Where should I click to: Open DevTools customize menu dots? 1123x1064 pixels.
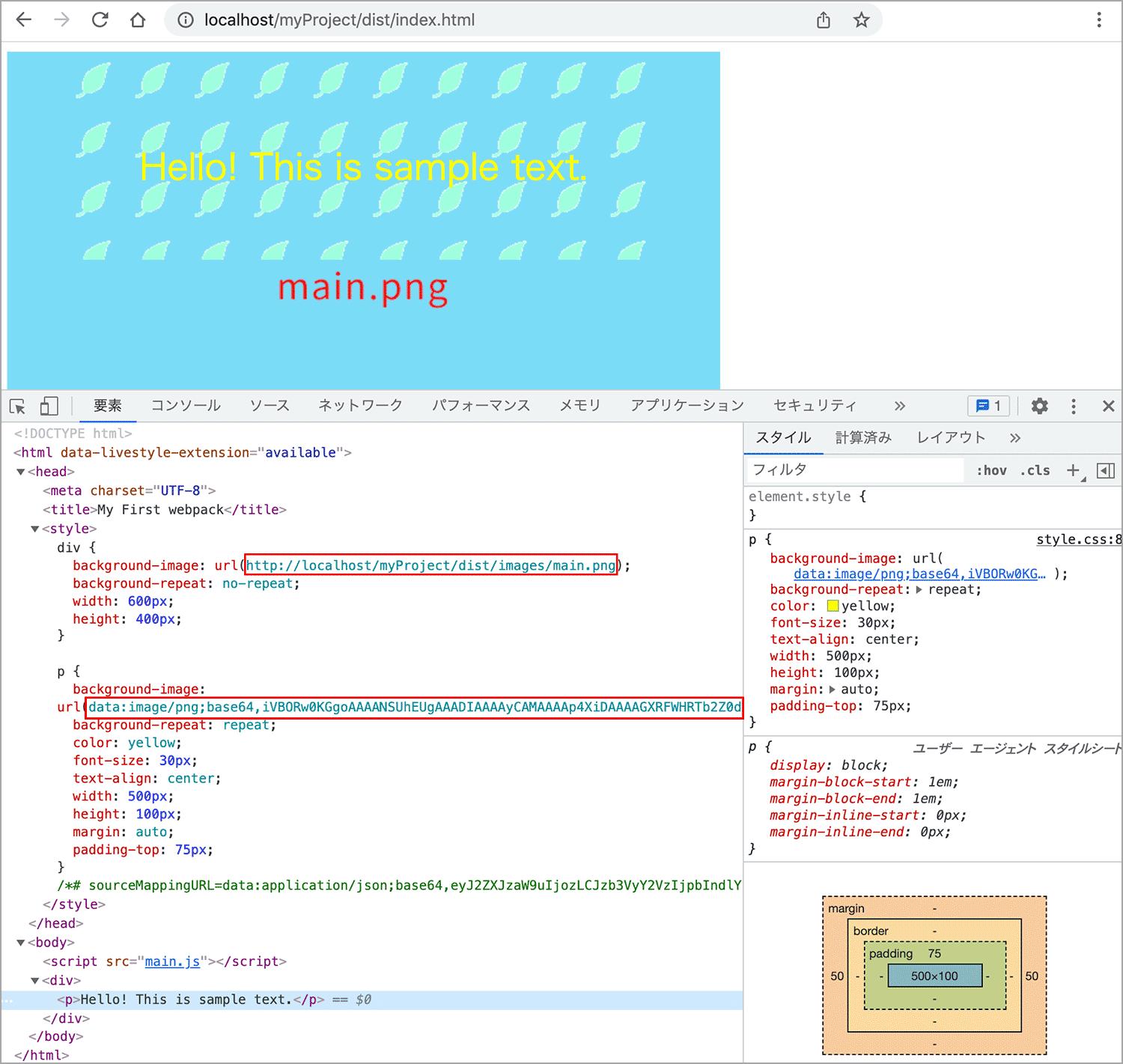[1074, 406]
